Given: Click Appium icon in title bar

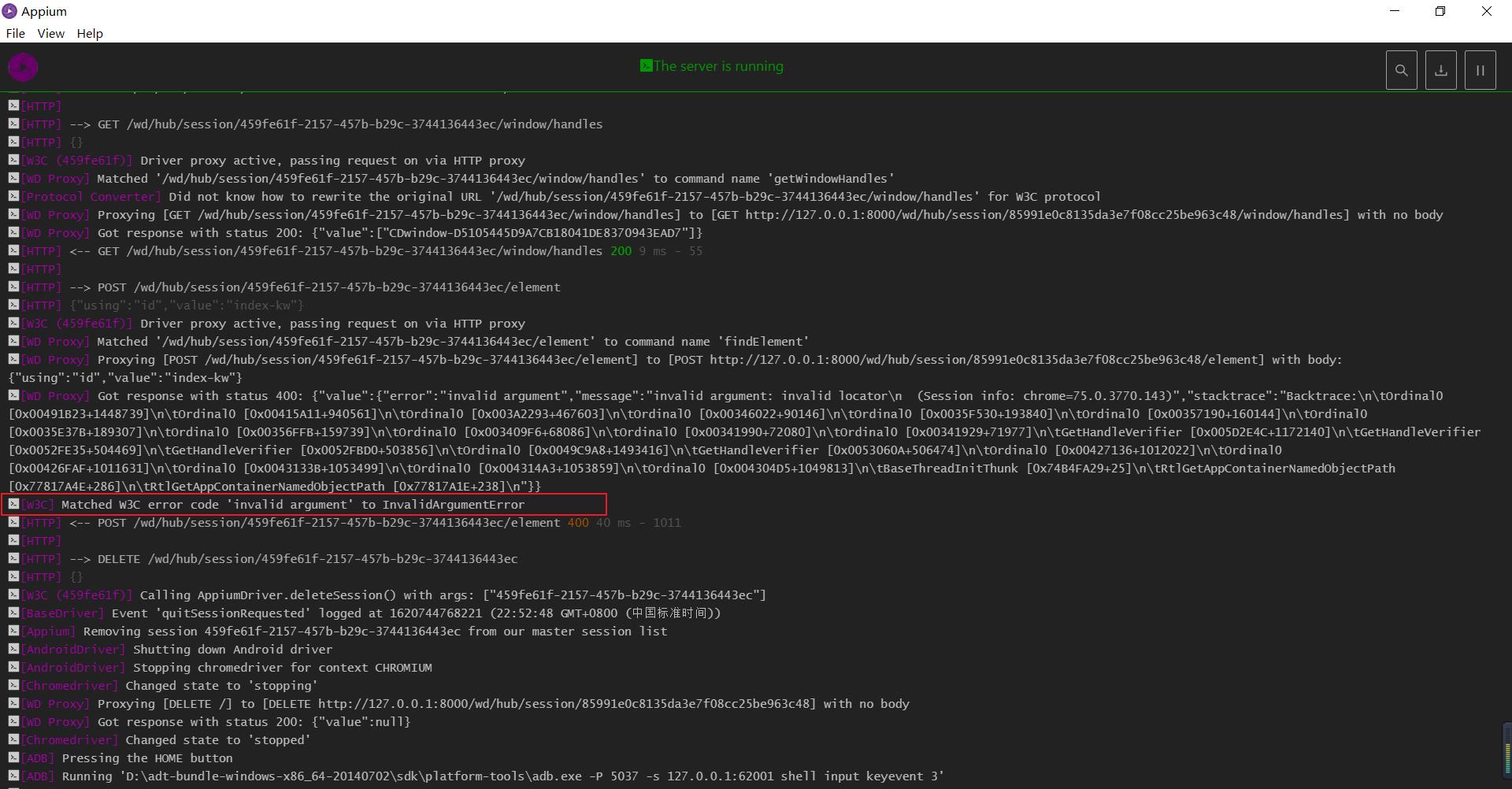Looking at the screenshot, I should [x=9, y=11].
